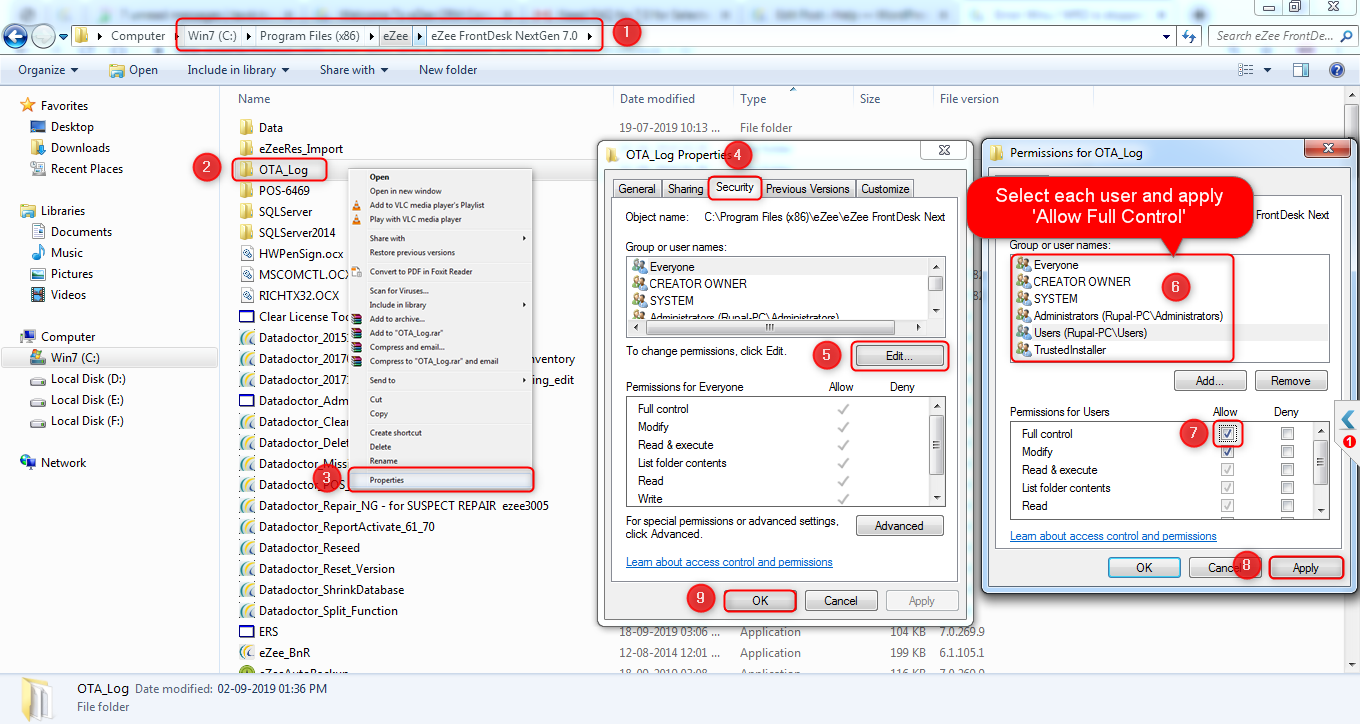Select Datadoctor_ShrinkDatabase application
The image size is (1360, 724).
point(331,590)
